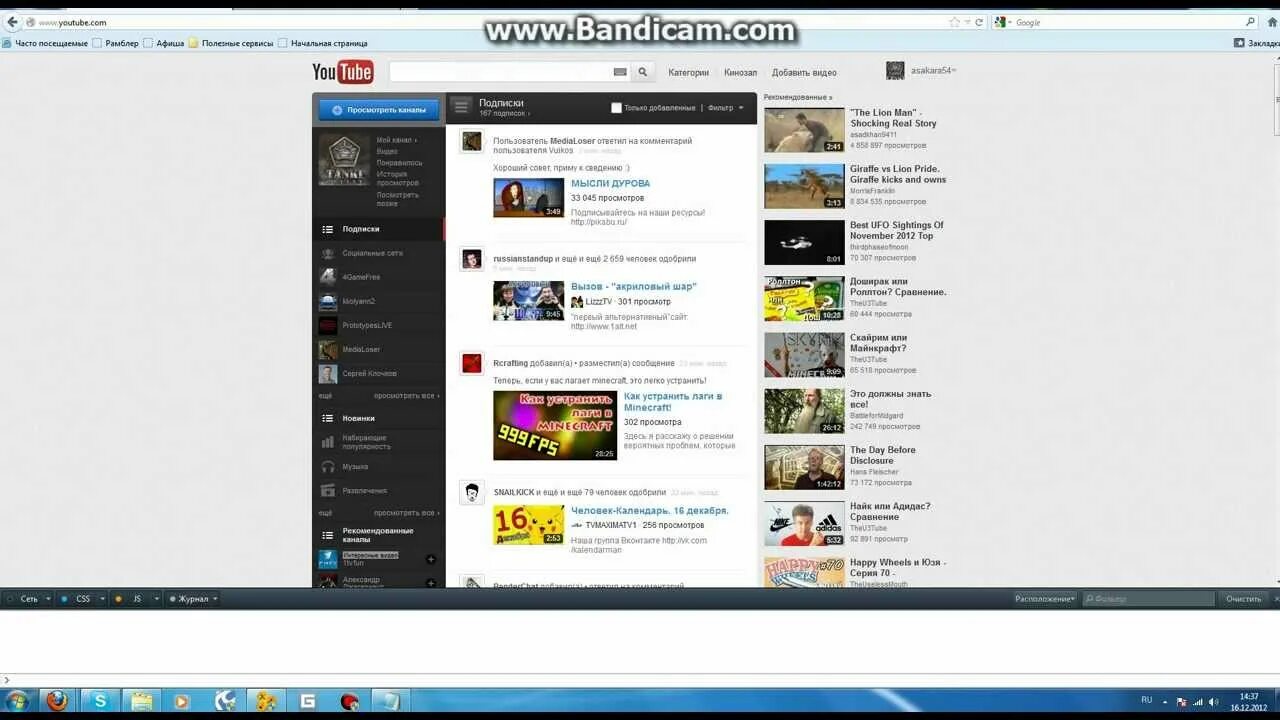Bookmark page with star icon
The height and width of the screenshot is (720, 1280).
954,22
